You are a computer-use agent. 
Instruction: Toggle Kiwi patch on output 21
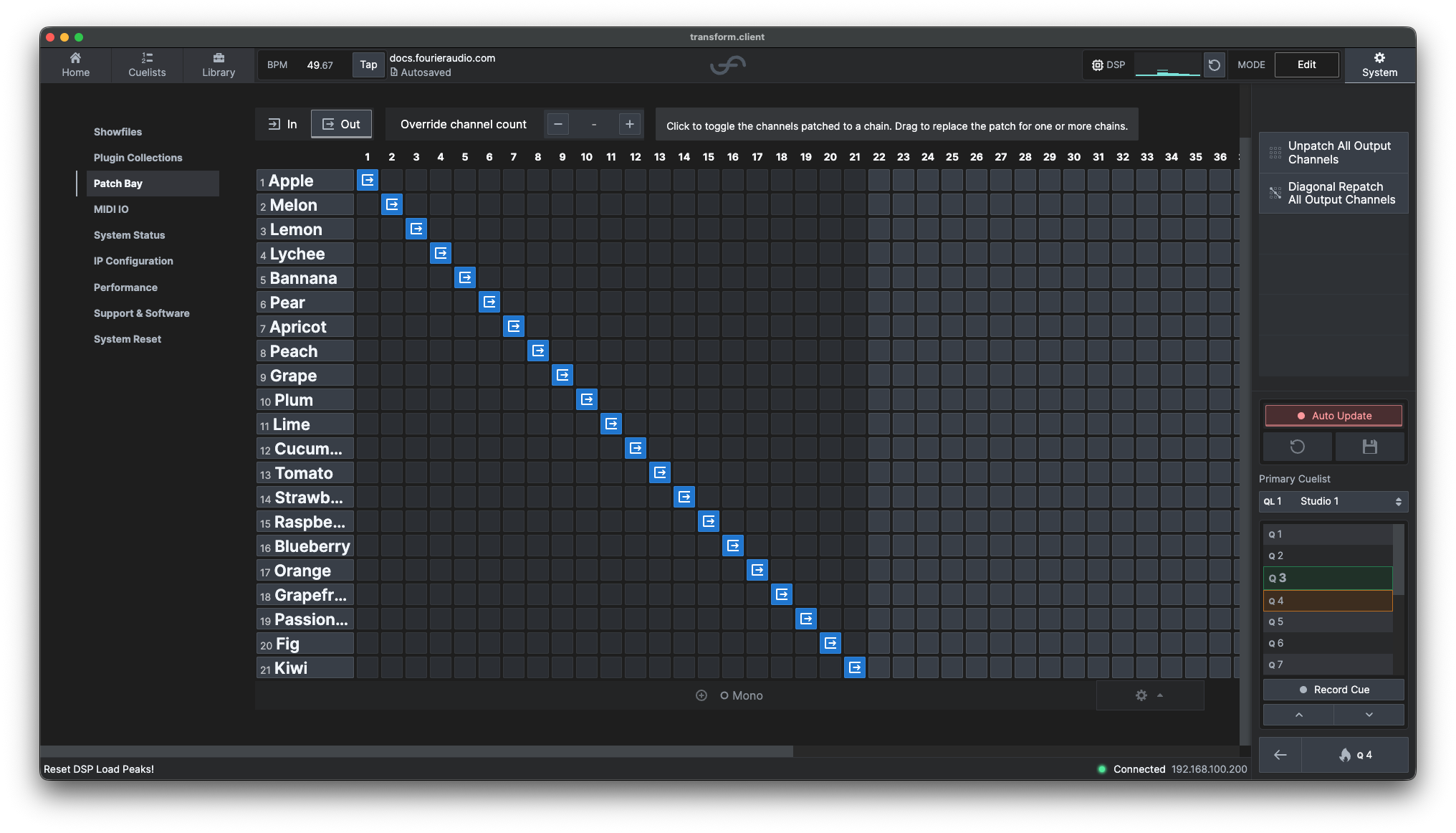click(855, 667)
